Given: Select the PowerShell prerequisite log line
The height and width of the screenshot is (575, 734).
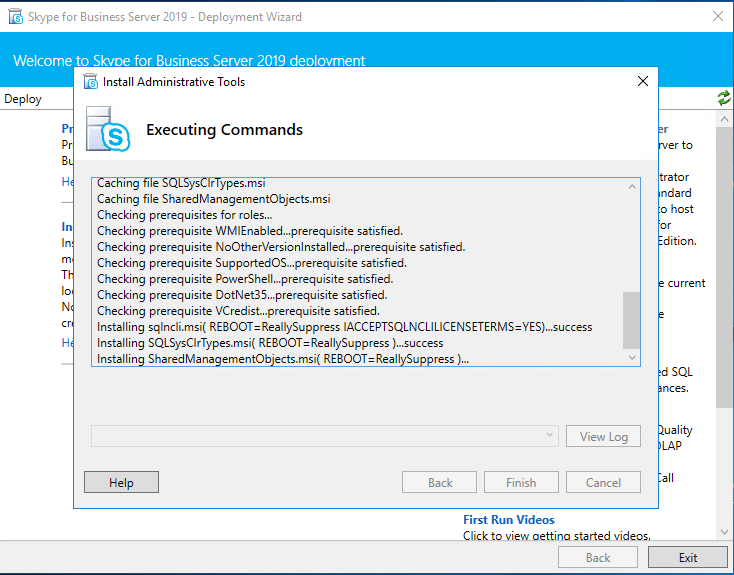Looking at the screenshot, I should [x=245, y=279].
